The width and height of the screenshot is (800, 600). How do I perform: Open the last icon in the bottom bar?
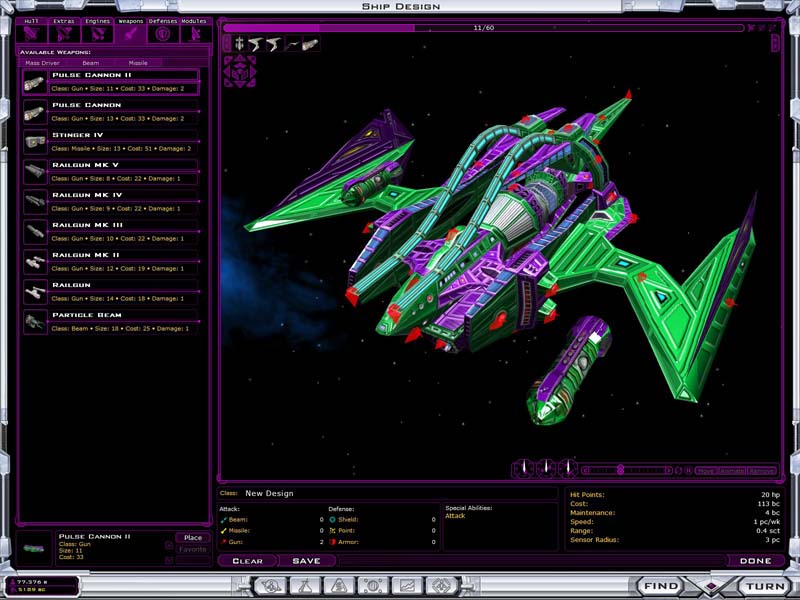(x=441, y=586)
